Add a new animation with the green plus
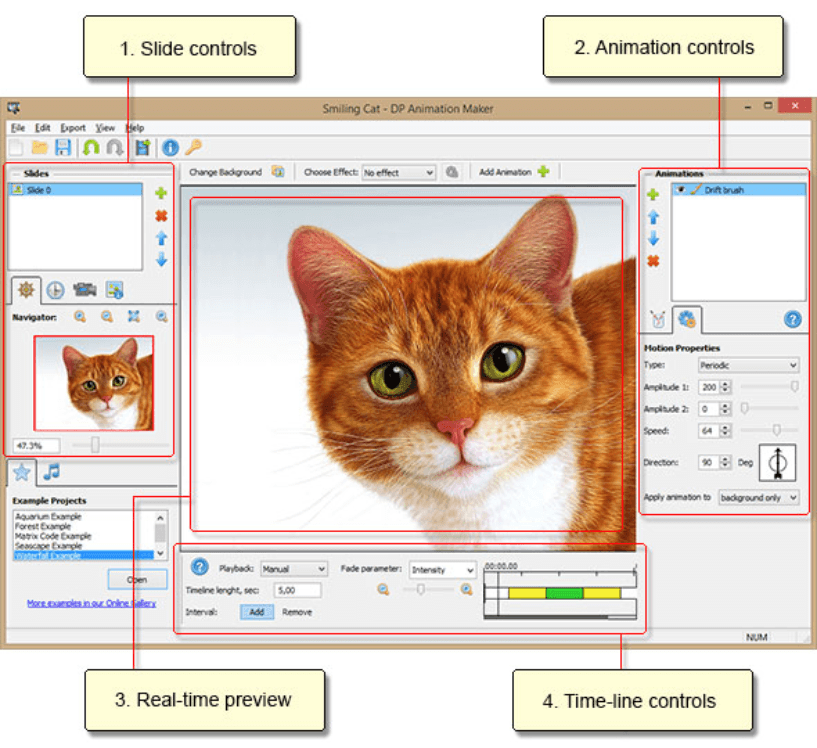 pos(652,194)
